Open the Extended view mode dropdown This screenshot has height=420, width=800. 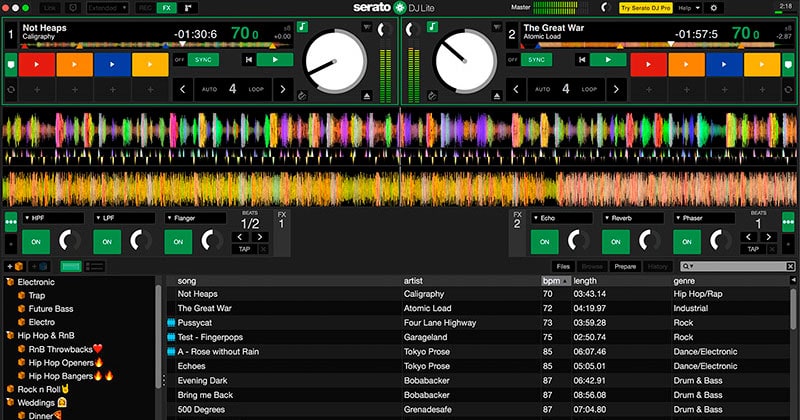[107, 8]
